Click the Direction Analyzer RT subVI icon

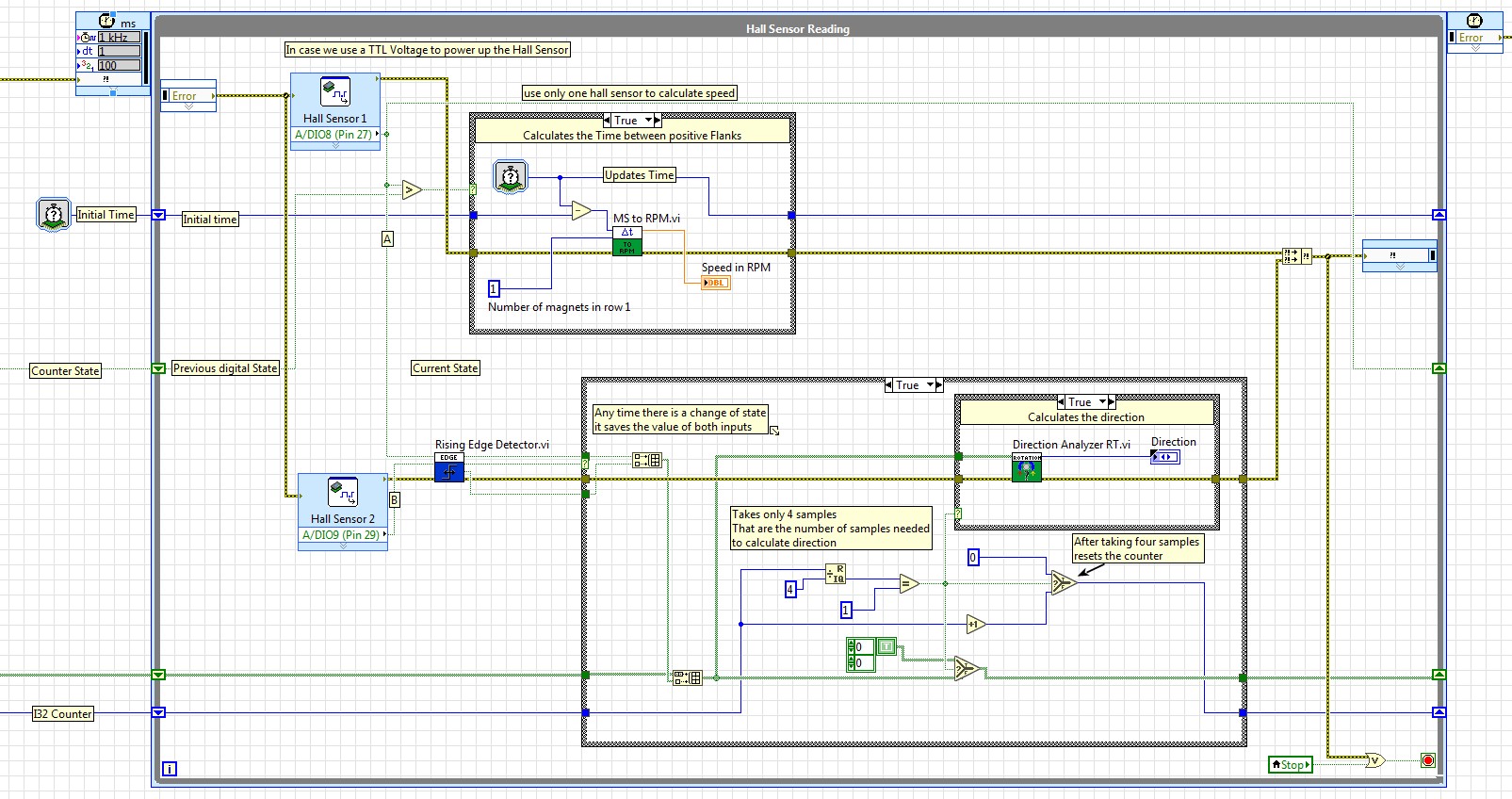[1027, 468]
